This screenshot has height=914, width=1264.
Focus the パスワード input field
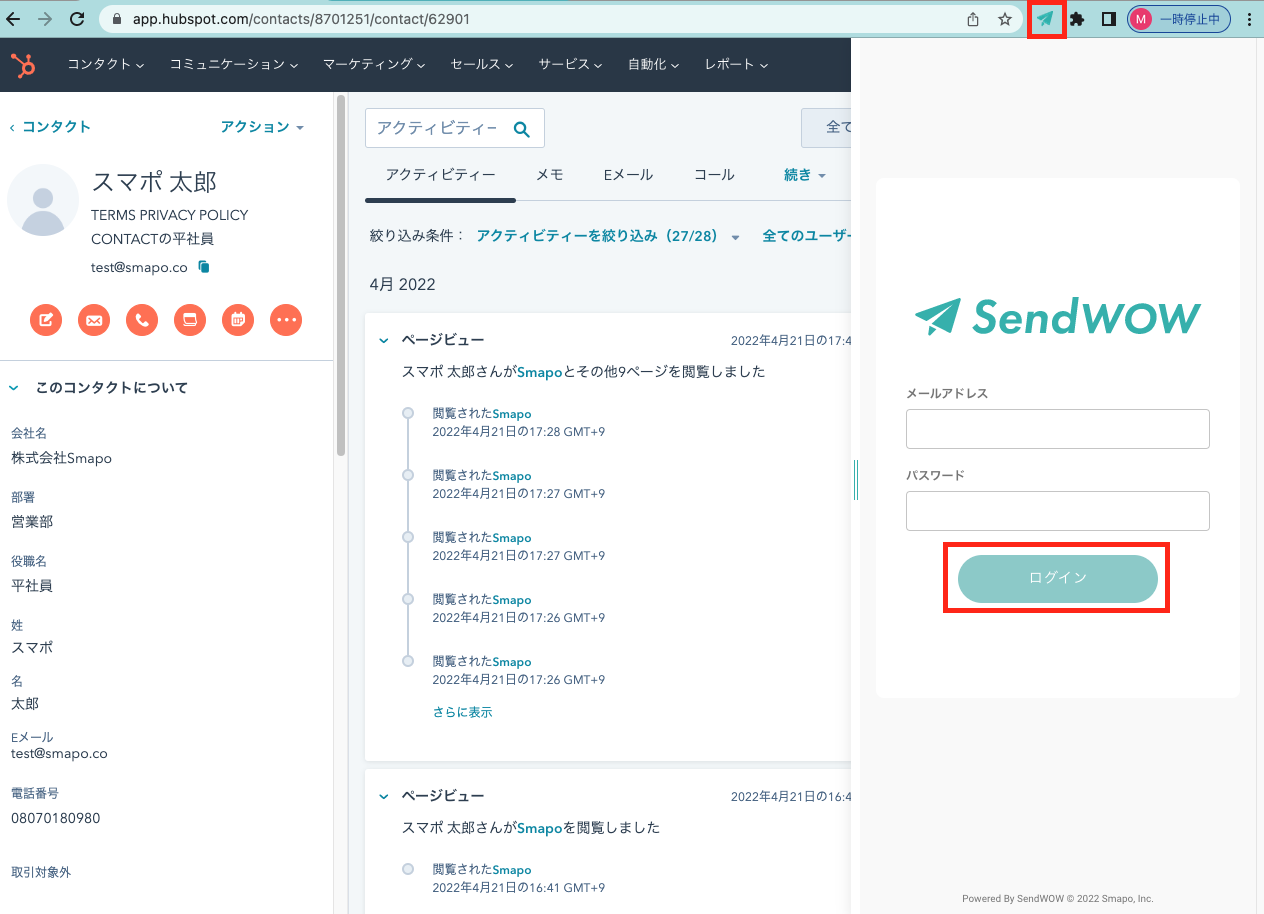click(x=1058, y=511)
